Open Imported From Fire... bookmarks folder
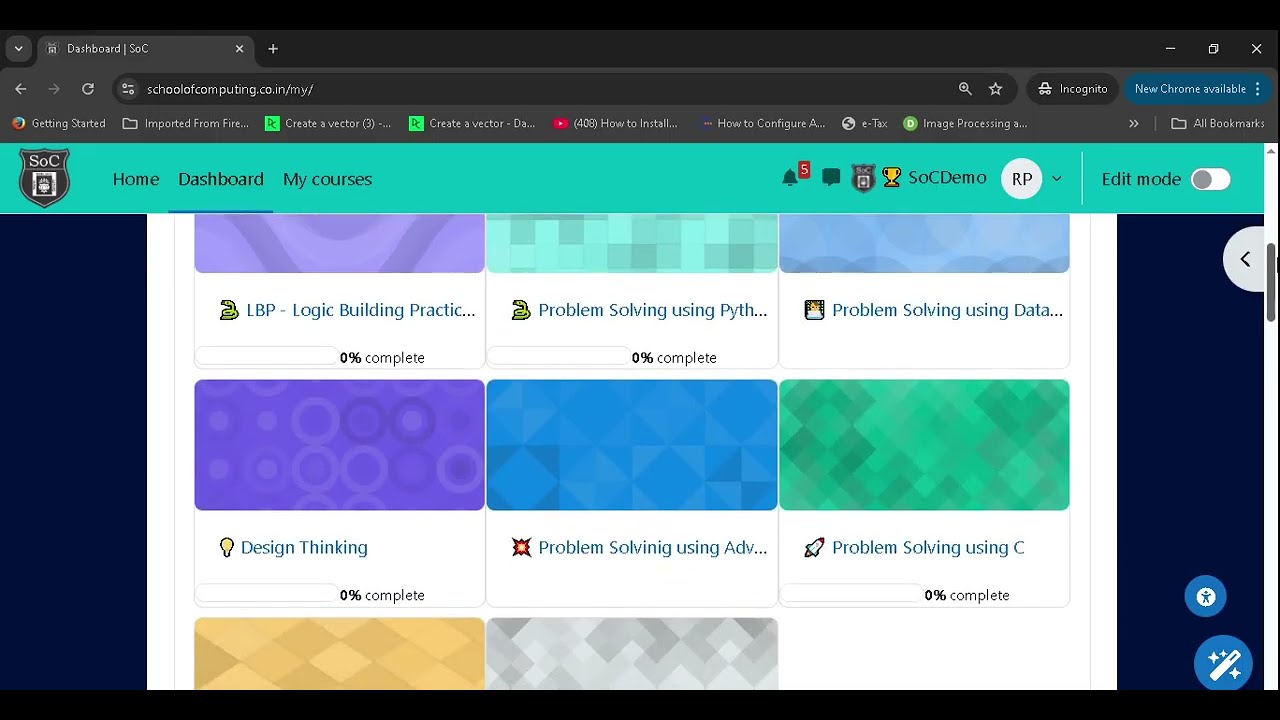Screen dimensions: 1280x720 coord(186,123)
